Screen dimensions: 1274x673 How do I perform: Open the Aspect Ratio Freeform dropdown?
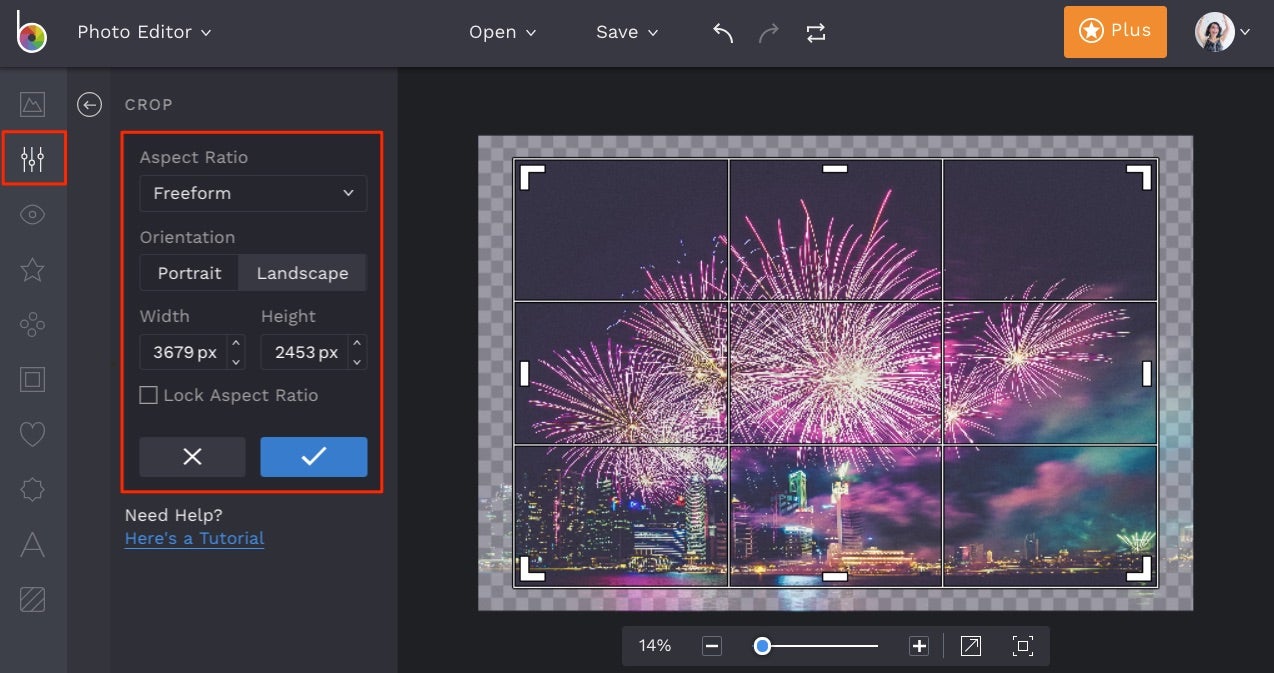pyautogui.click(x=252, y=193)
